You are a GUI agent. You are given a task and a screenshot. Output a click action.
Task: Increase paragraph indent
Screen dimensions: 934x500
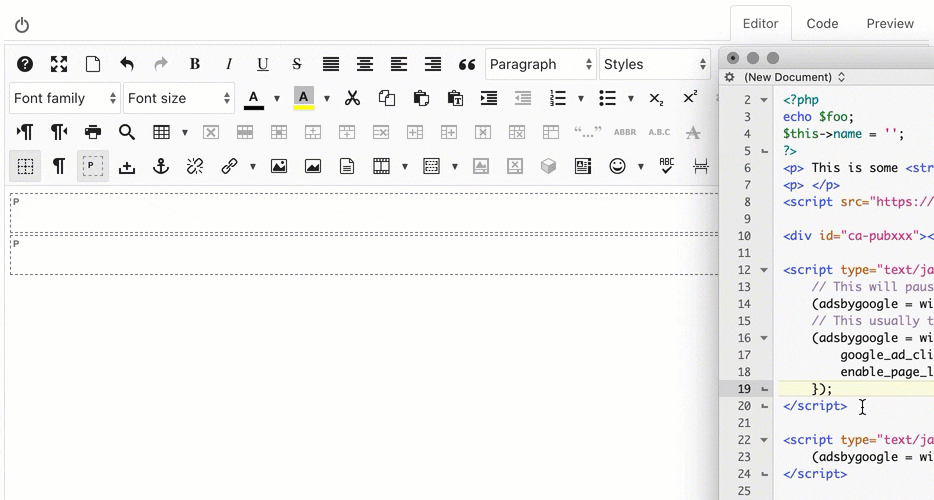tap(489, 98)
